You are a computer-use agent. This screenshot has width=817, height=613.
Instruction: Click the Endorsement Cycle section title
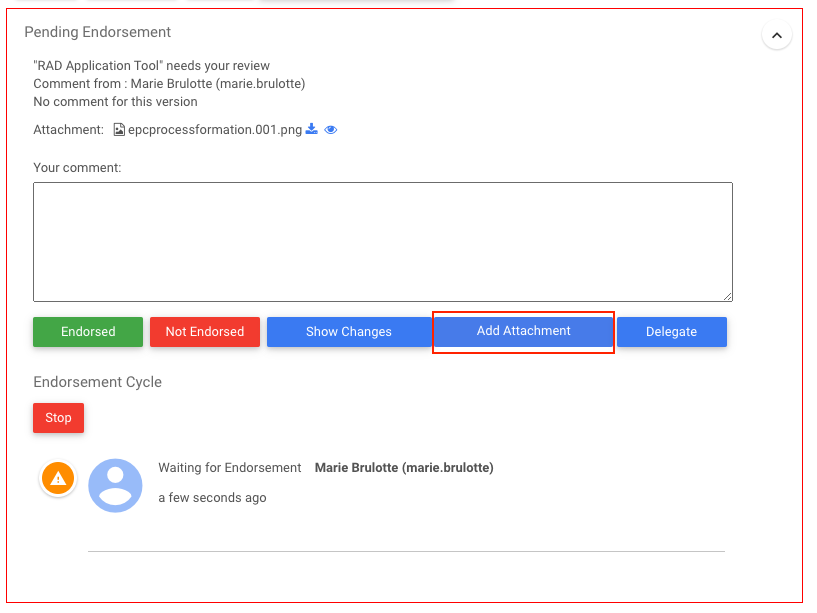97,382
